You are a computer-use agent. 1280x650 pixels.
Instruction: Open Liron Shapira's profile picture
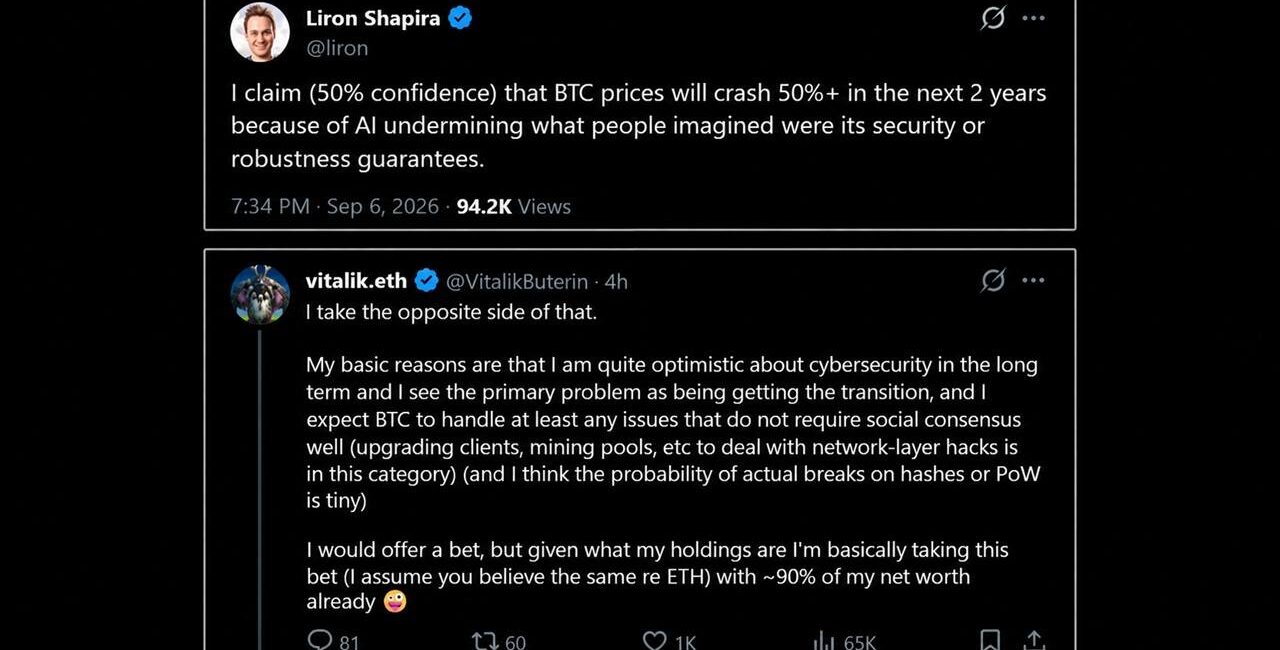(x=260, y=32)
